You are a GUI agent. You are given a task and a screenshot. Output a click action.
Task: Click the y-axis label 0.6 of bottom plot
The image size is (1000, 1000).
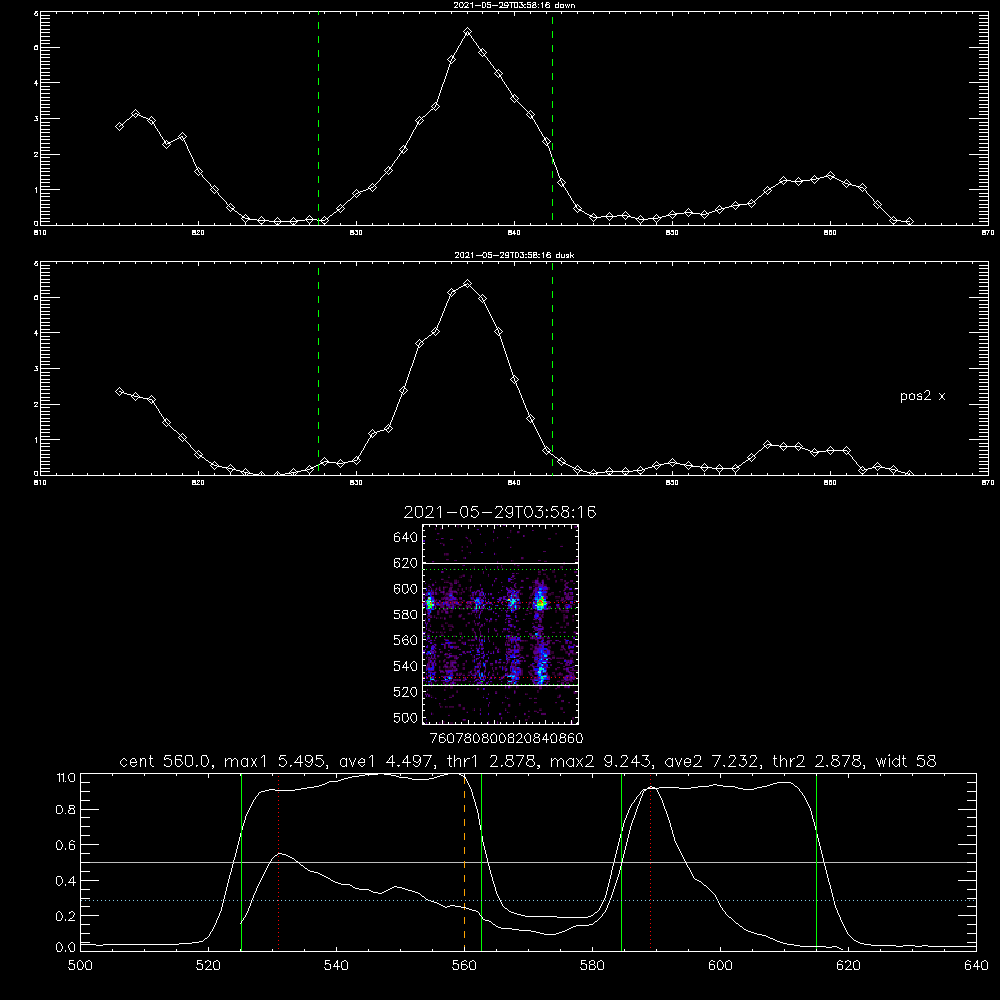(66, 845)
